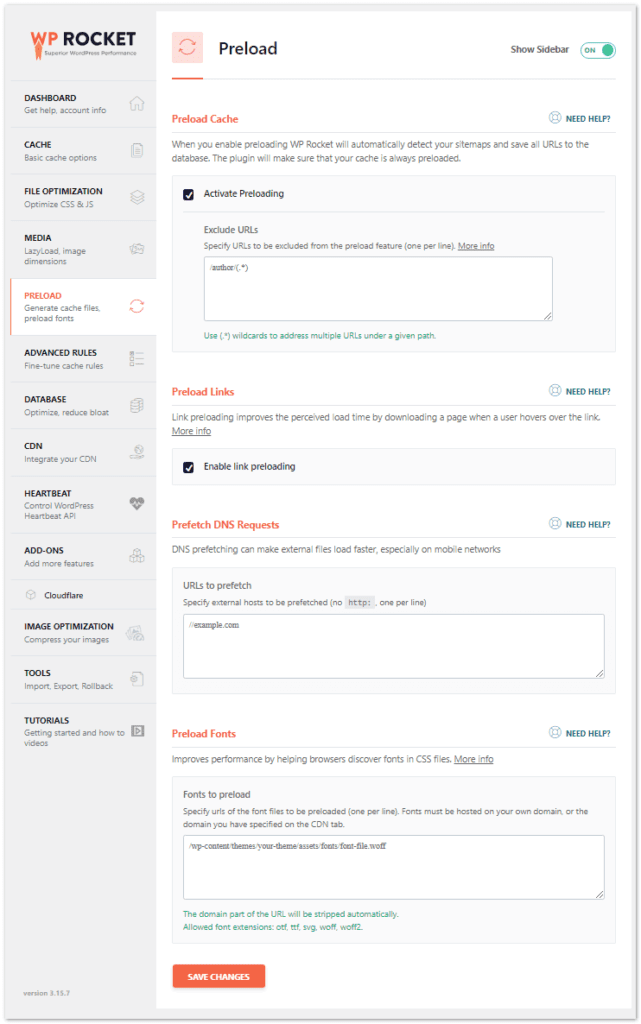The width and height of the screenshot is (641, 1024).
Task: Click into Fonts to preload text area
Action: 394,867
